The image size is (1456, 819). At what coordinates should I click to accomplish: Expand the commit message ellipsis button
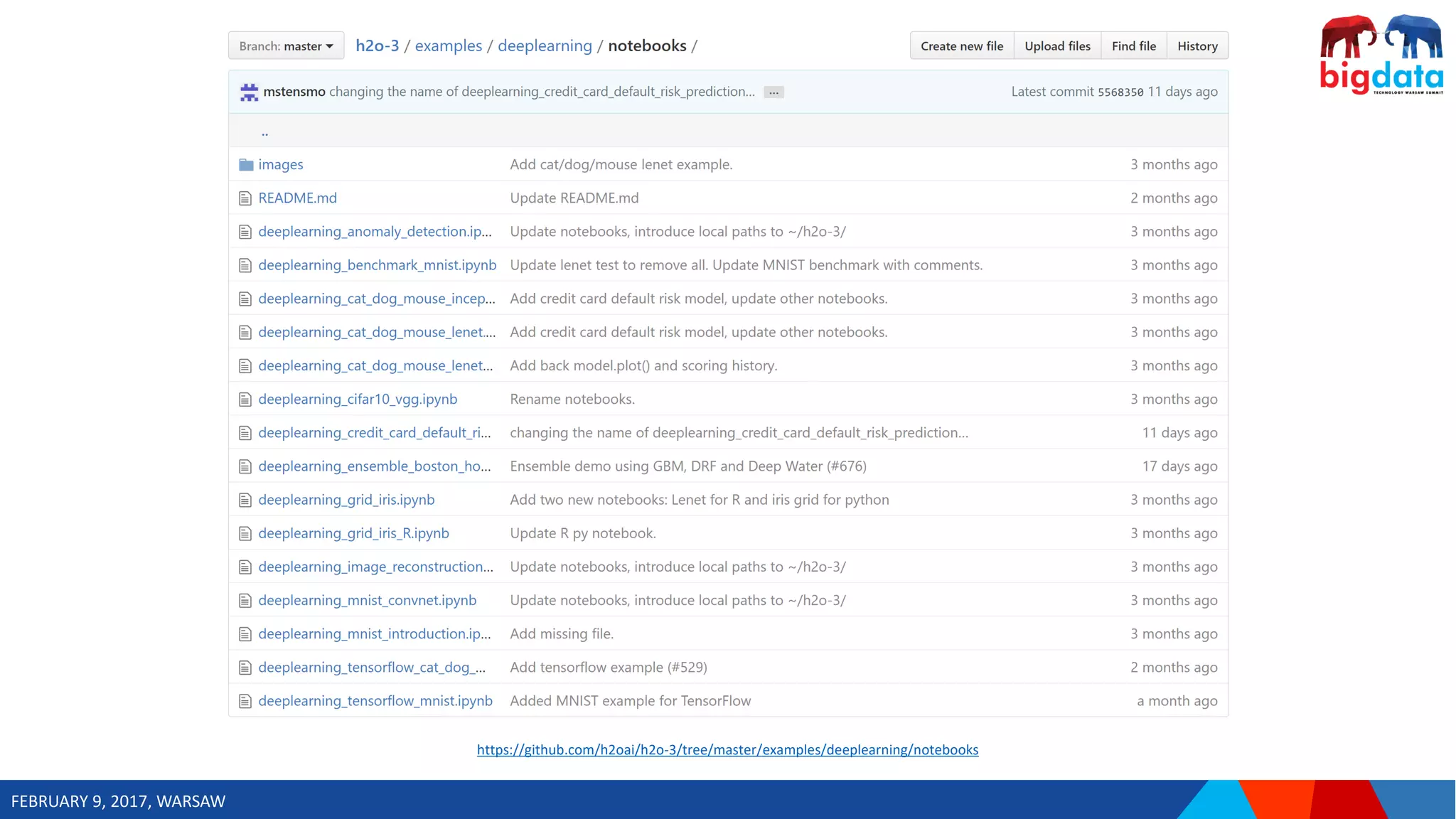click(x=773, y=92)
